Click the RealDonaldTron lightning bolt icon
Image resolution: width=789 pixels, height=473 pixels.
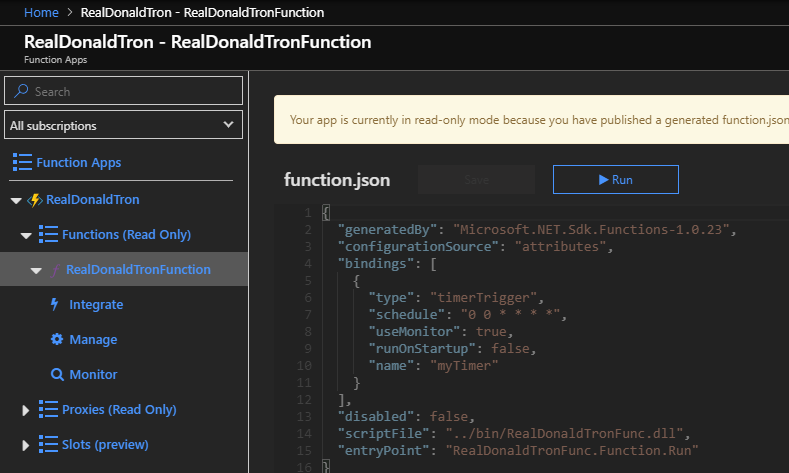(35, 200)
